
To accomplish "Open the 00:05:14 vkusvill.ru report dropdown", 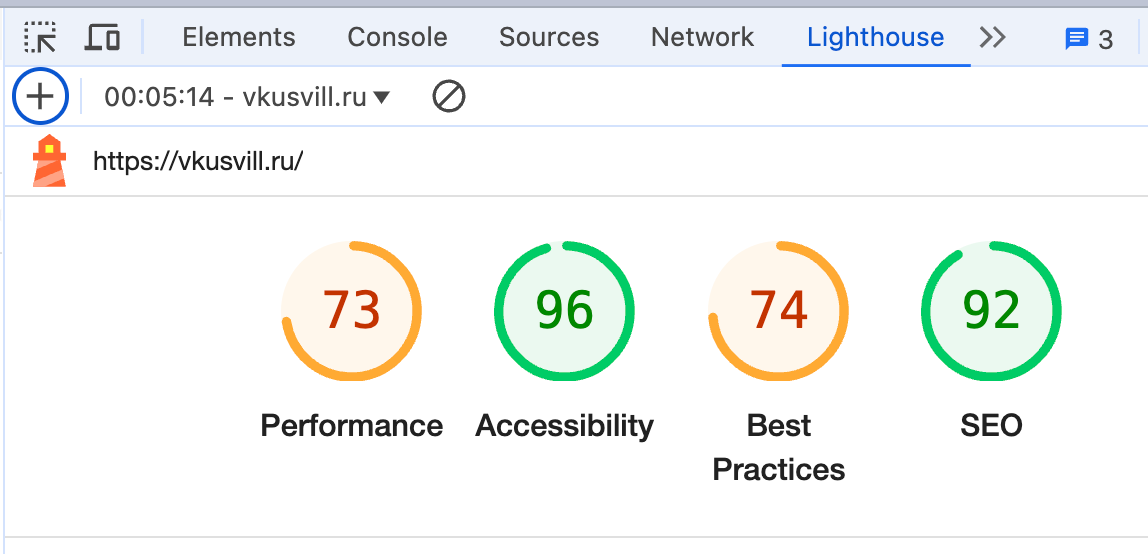I will (247, 97).
